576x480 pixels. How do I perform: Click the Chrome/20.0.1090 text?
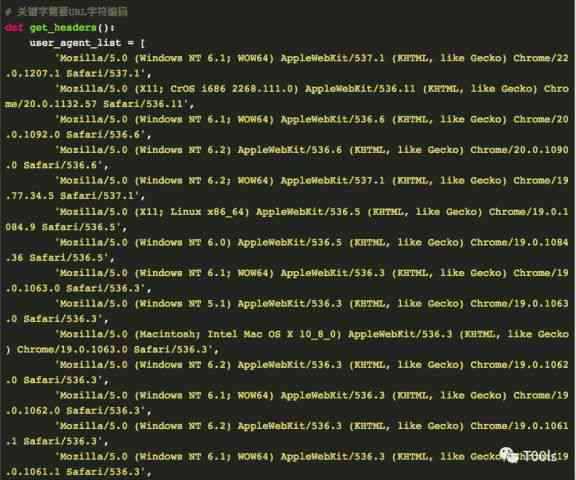(519, 150)
